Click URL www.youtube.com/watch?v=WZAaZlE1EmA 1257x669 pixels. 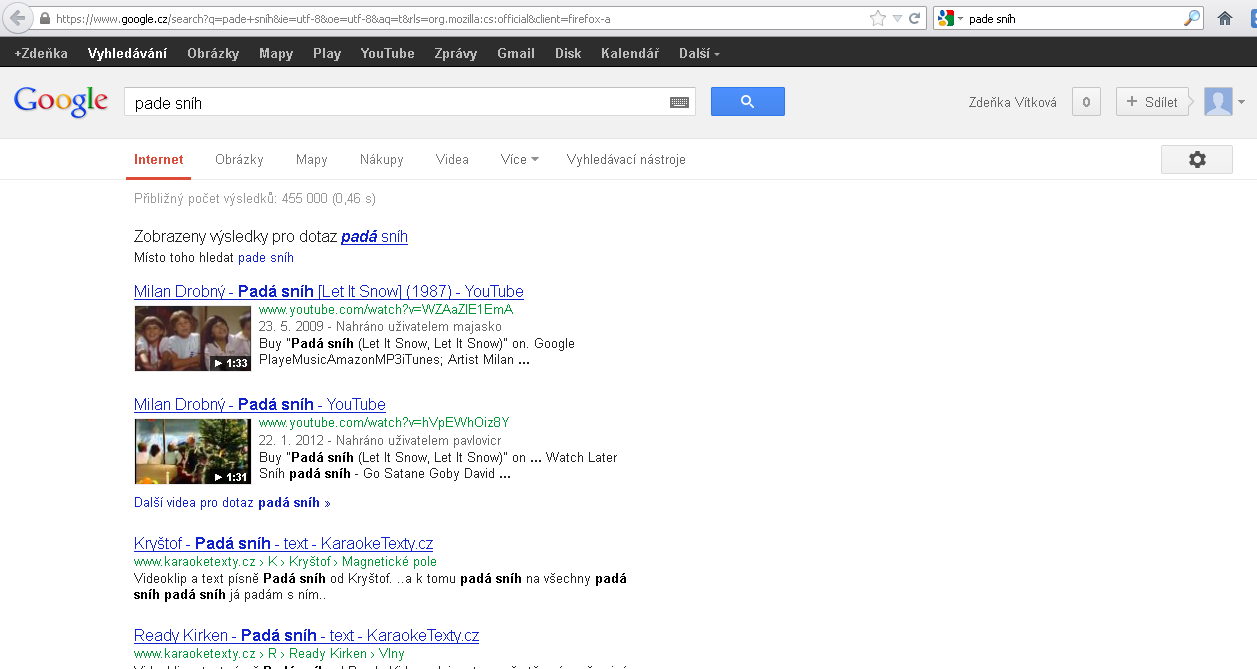386,310
